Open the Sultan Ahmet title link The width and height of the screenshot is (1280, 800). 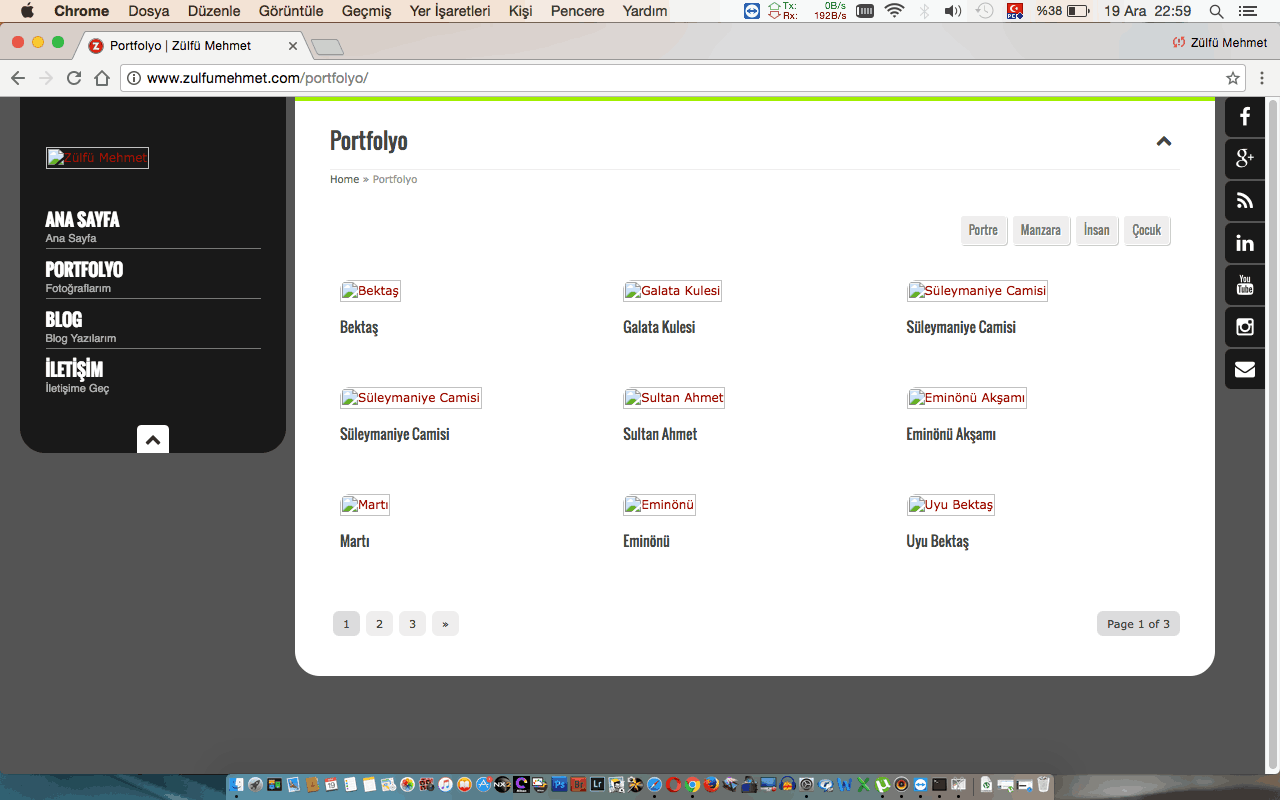coord(660,434)
